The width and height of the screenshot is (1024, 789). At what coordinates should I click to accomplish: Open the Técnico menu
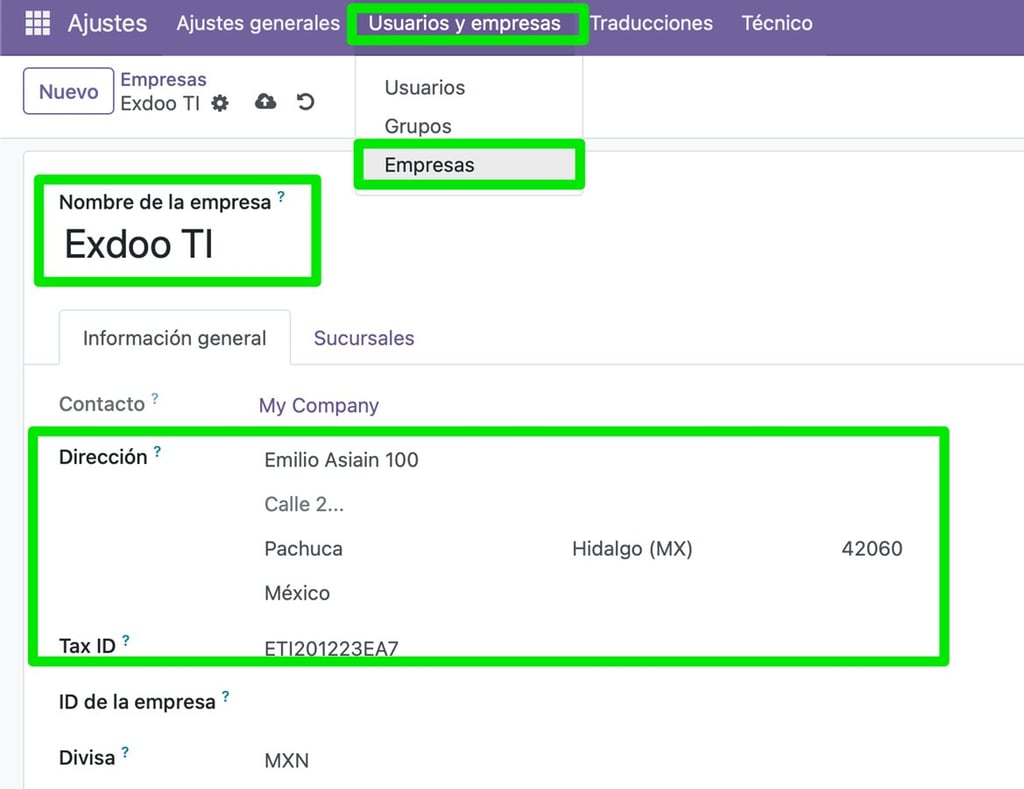pos(777,24)
